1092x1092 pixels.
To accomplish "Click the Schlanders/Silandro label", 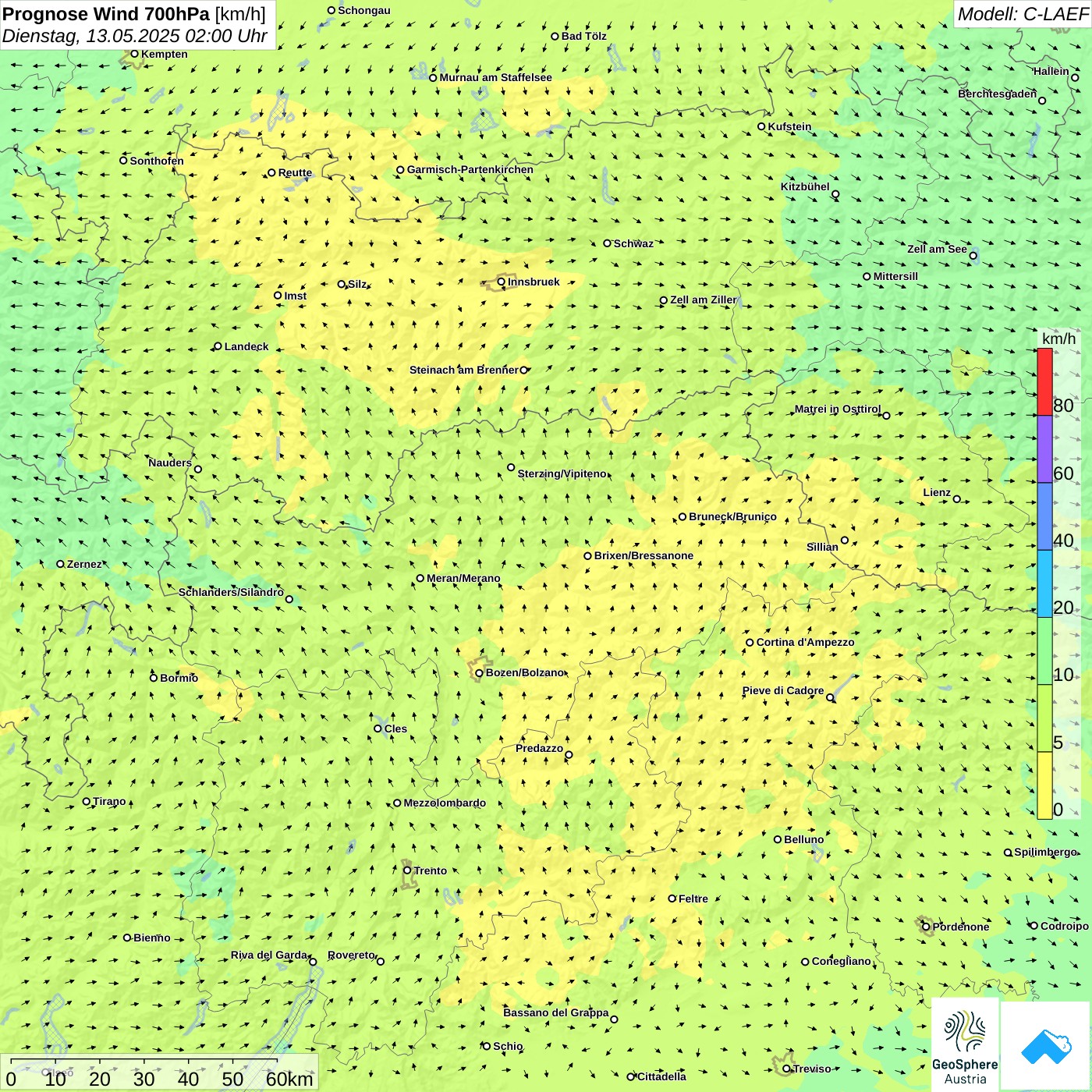I will coord(231,592).
